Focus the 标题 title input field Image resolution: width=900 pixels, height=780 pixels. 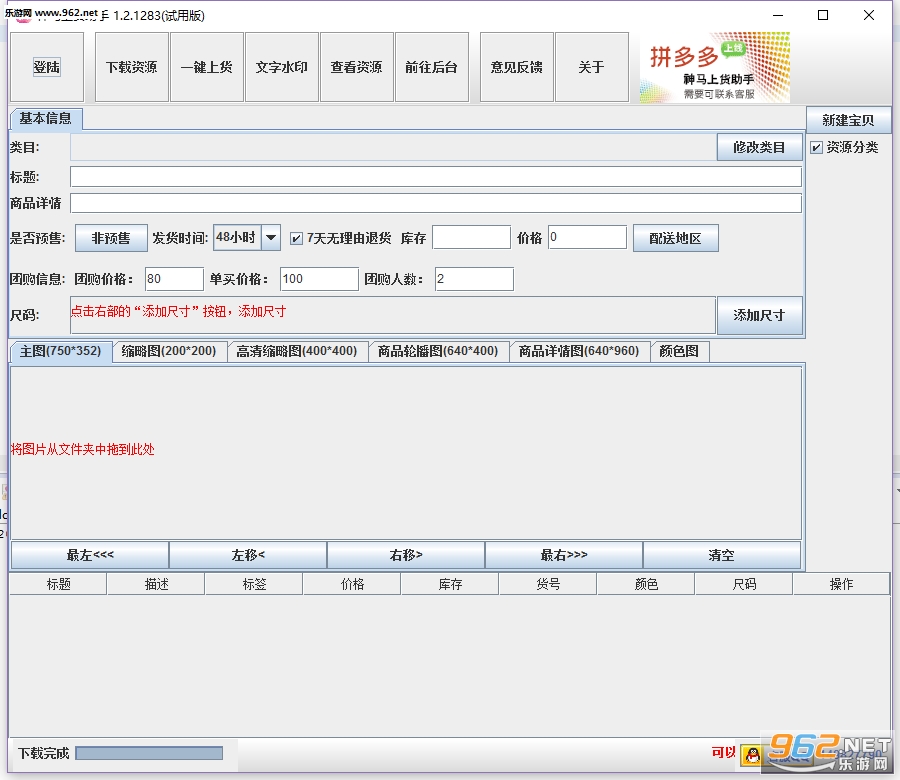tap(436, 177)
